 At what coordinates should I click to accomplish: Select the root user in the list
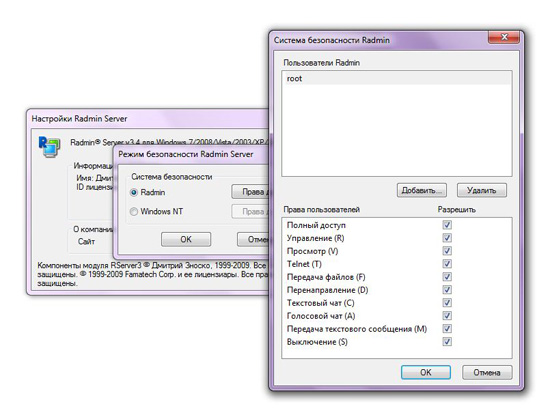coord(397,79)
